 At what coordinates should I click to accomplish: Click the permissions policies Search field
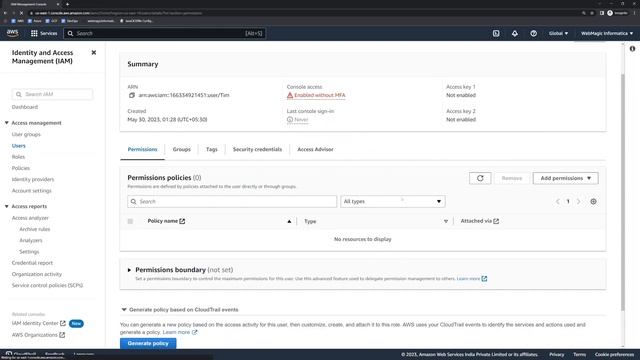[232, 201]
